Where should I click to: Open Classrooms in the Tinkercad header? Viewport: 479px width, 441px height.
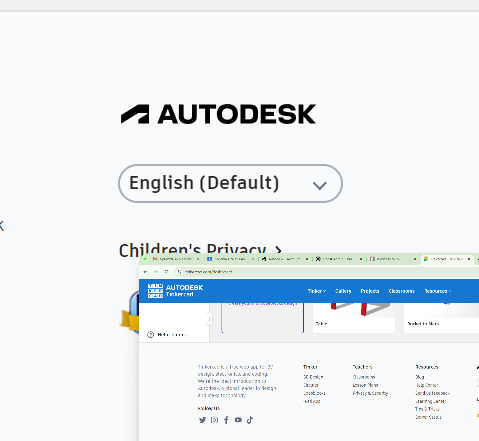tap(401, 291)
